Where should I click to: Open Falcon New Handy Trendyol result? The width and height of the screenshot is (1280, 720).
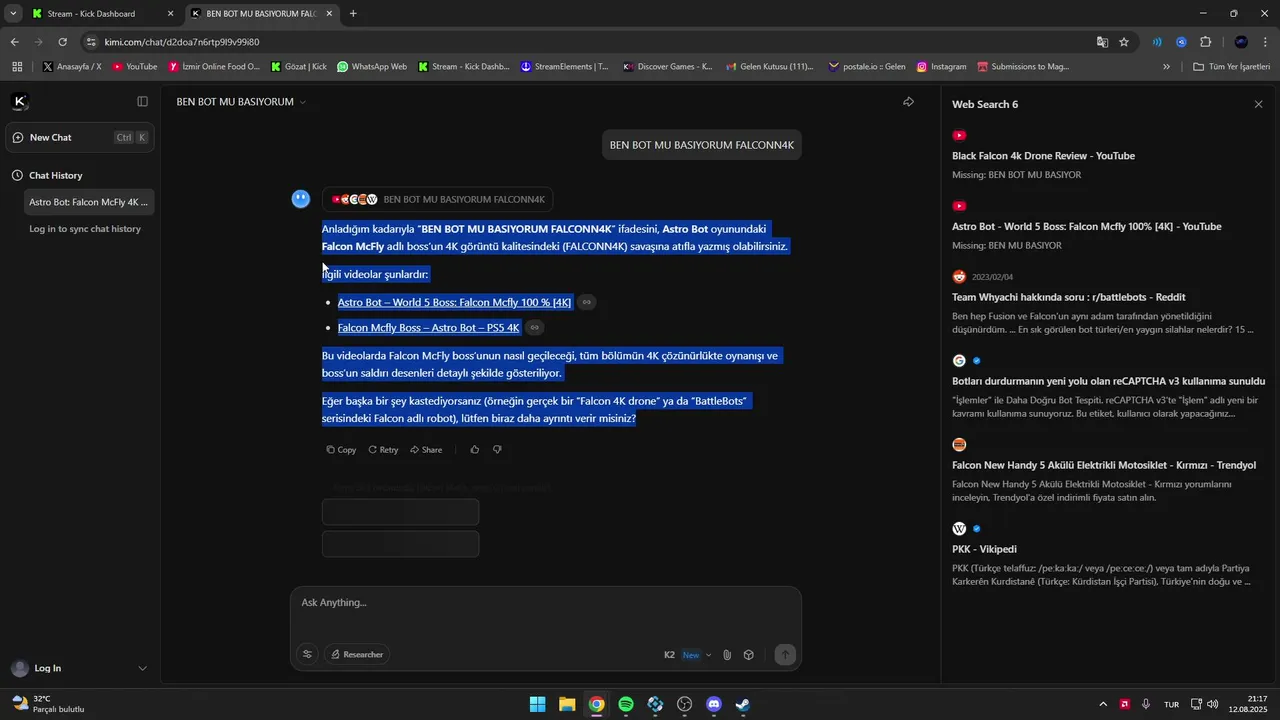coord(1103,465)
